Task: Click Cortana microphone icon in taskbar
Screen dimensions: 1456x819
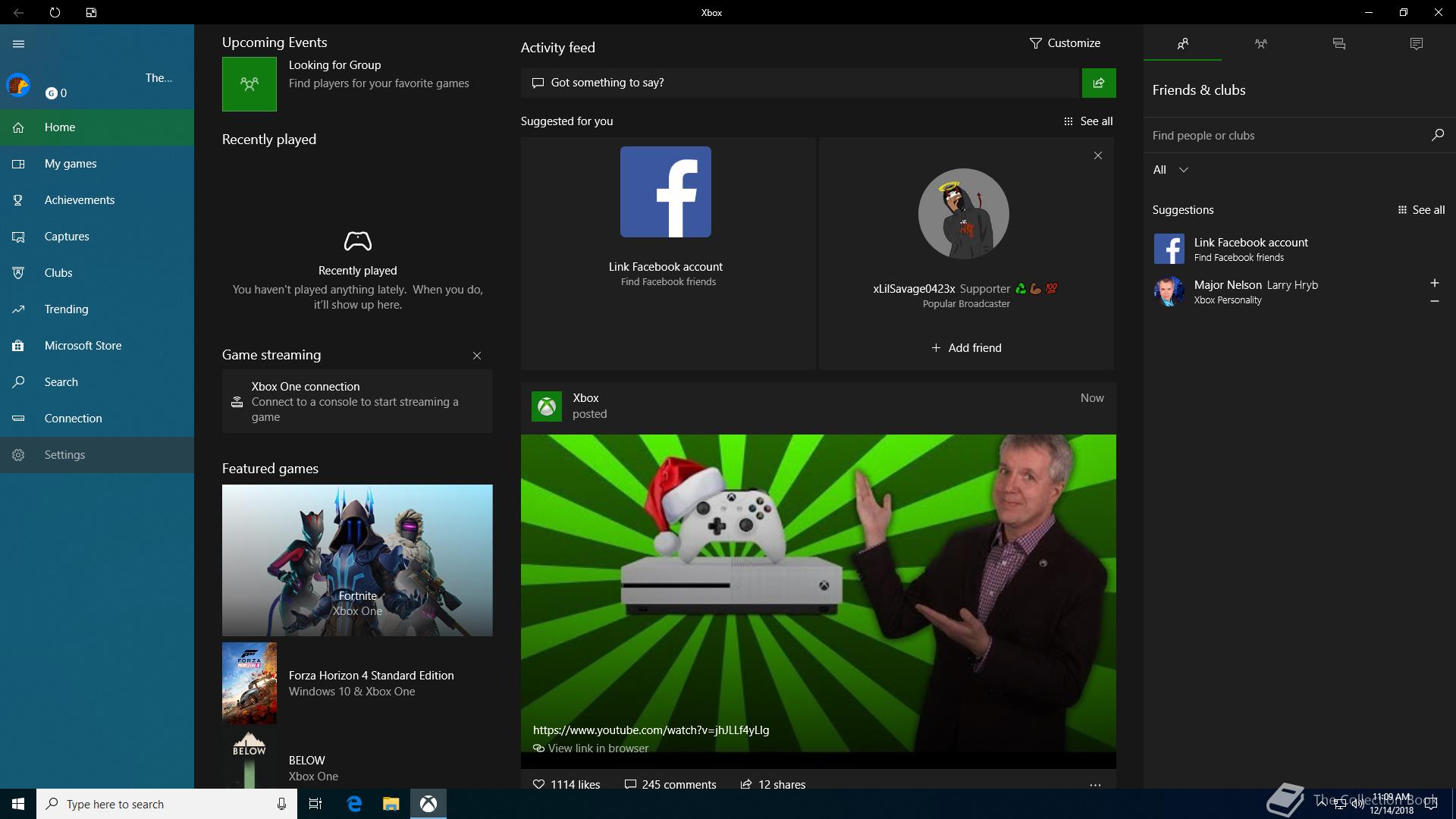Action: click(281, 804)
